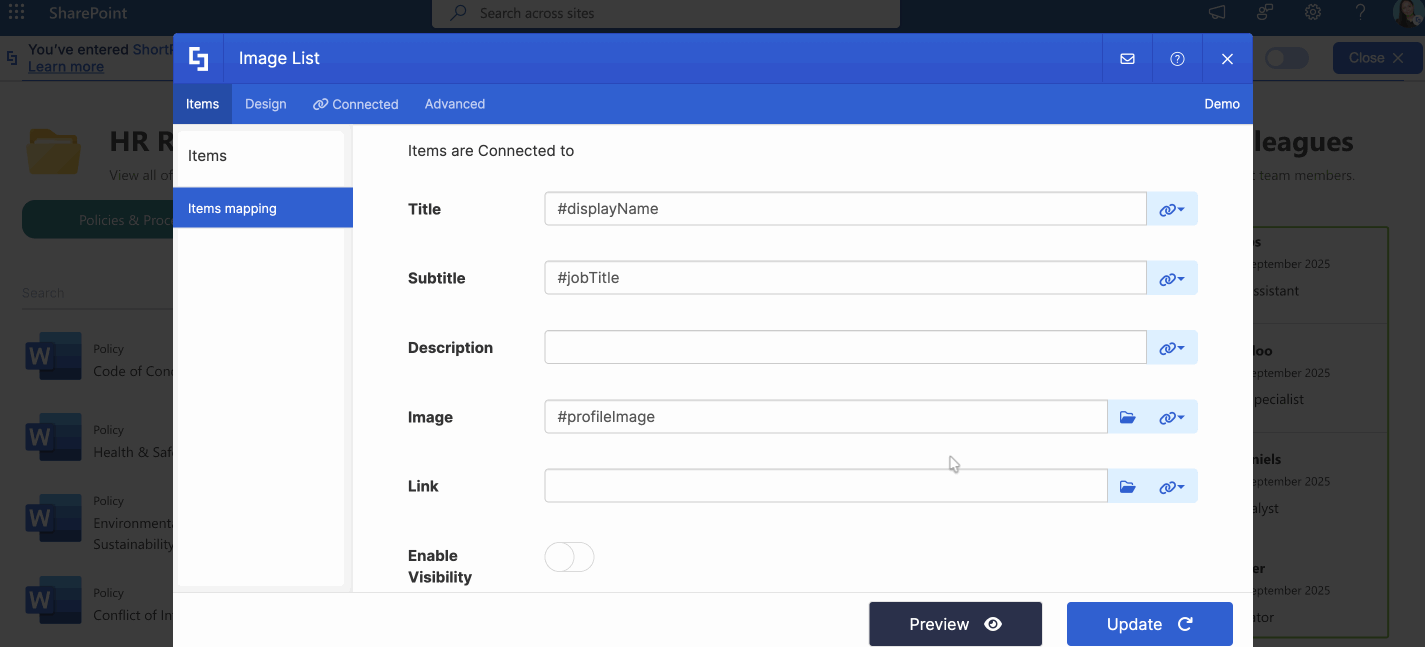This screenshot has width=1425, height=647.
Task: Open the folder picker for the Image field
Action: tap(1127, 417)
